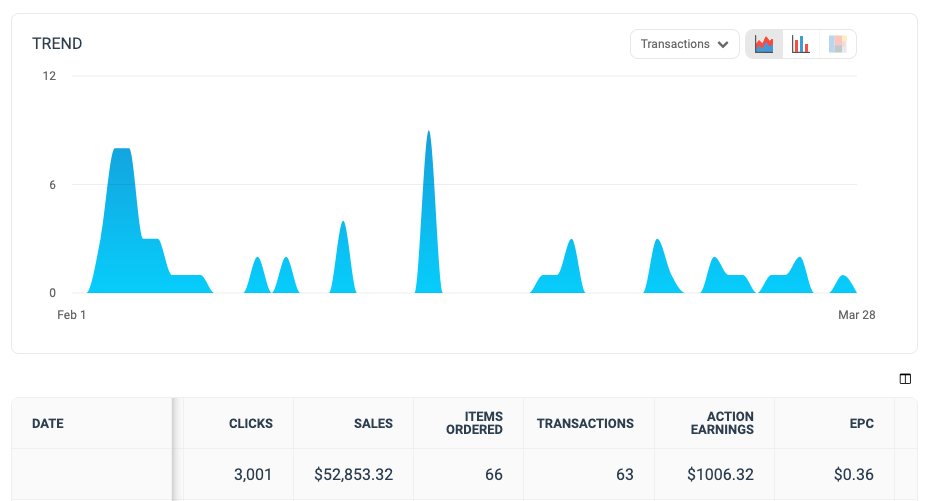Viewport: 930px width, 501px height.
Task: Switch to heatmap chart view
Action: coord(837,44)
